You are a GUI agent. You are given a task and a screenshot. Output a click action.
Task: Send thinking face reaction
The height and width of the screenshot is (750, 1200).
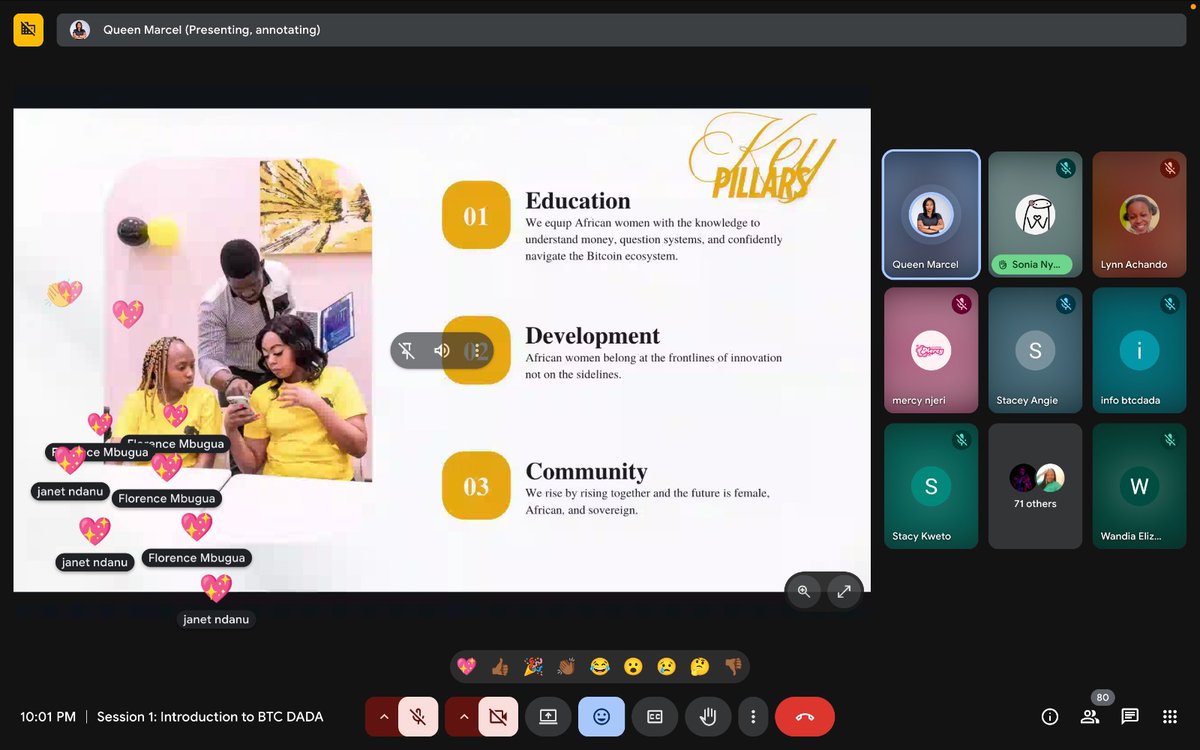click(x=700, y=666)
